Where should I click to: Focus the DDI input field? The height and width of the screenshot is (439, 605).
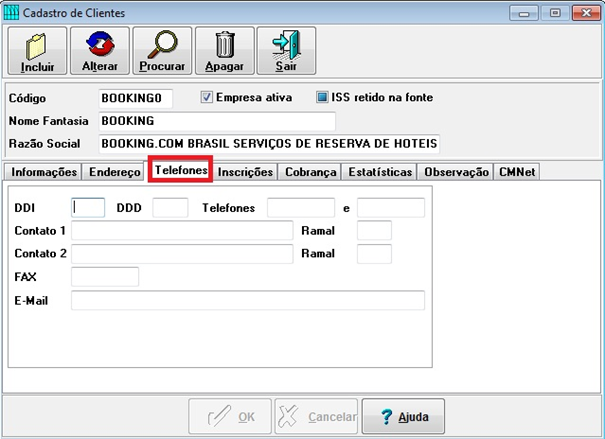tap(88, 208)
